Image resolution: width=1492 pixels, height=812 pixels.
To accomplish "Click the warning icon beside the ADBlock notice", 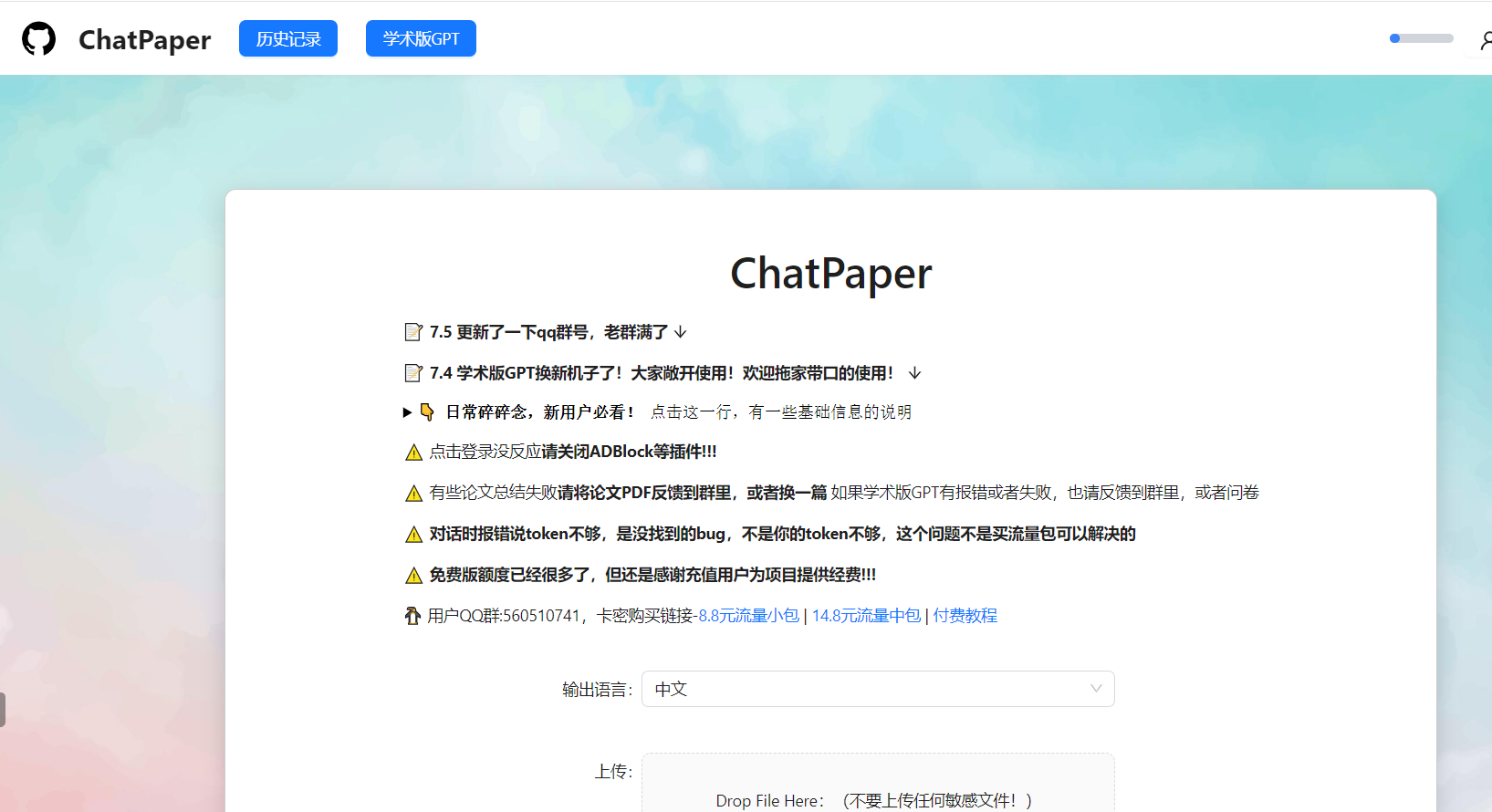I will (413, 453).
